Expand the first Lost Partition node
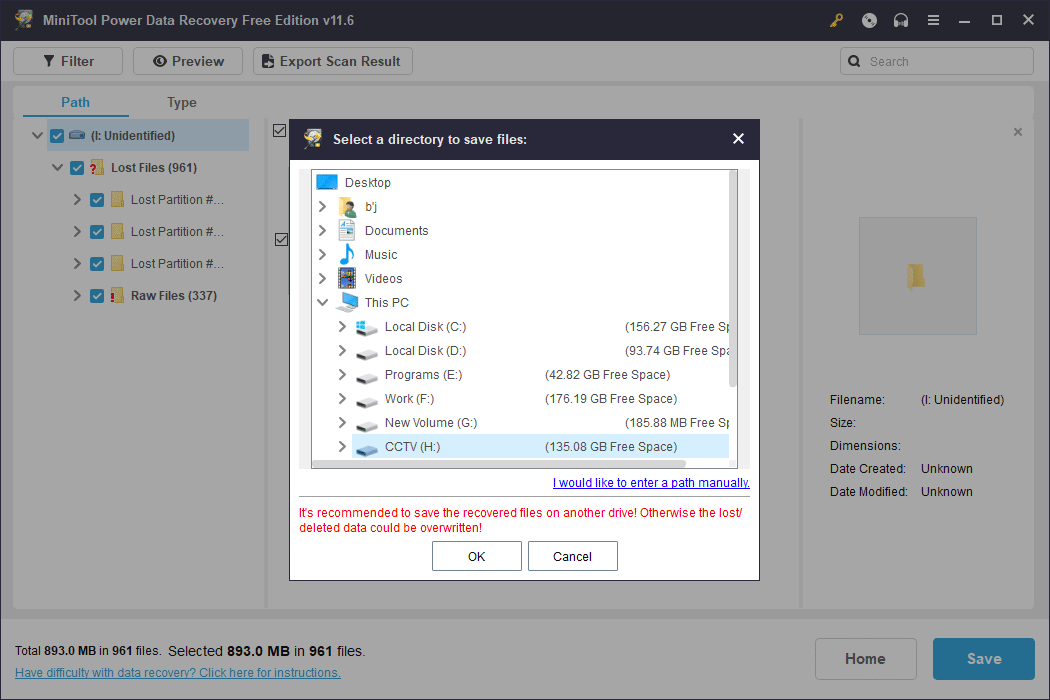 (77, 200)
